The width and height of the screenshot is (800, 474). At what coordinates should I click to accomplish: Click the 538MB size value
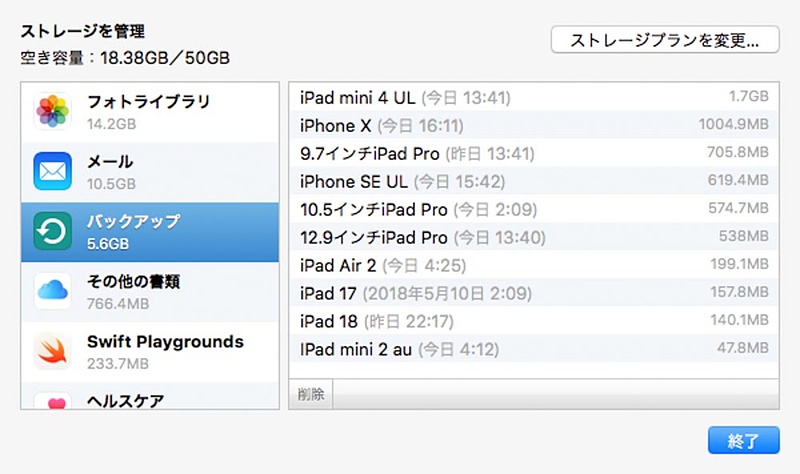pos(744,236)
